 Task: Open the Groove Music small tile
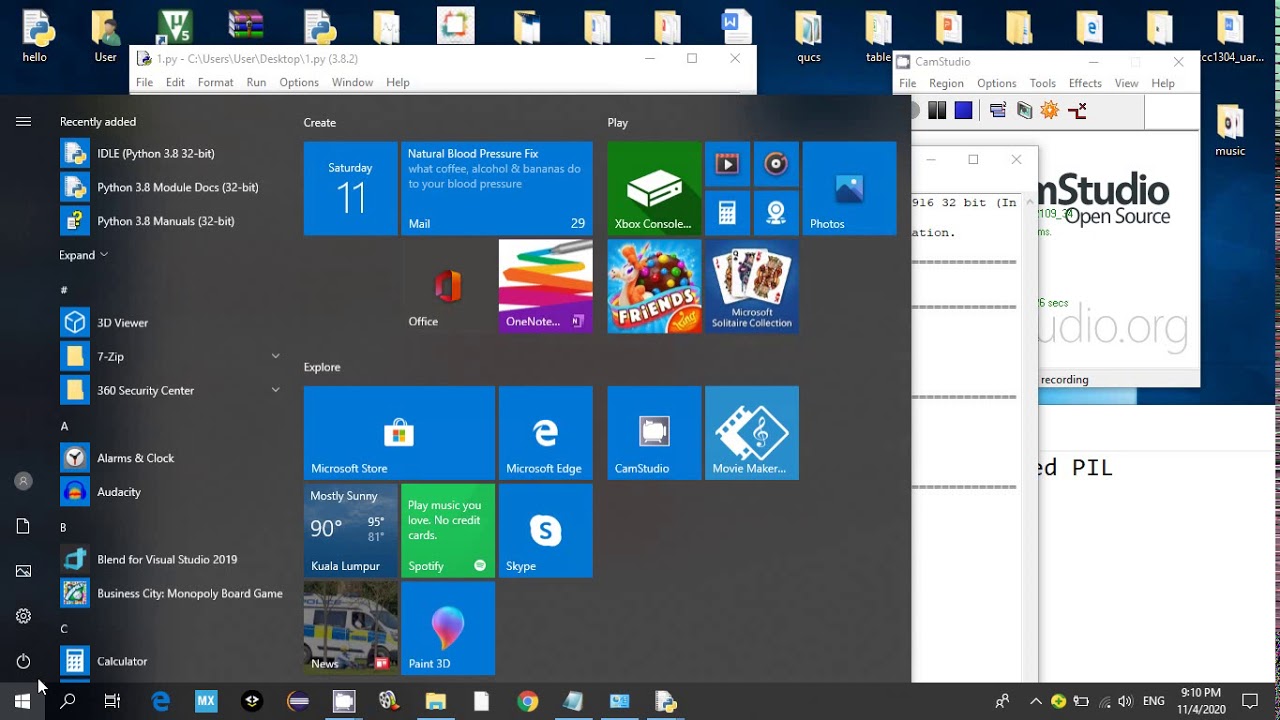point(776,164)
